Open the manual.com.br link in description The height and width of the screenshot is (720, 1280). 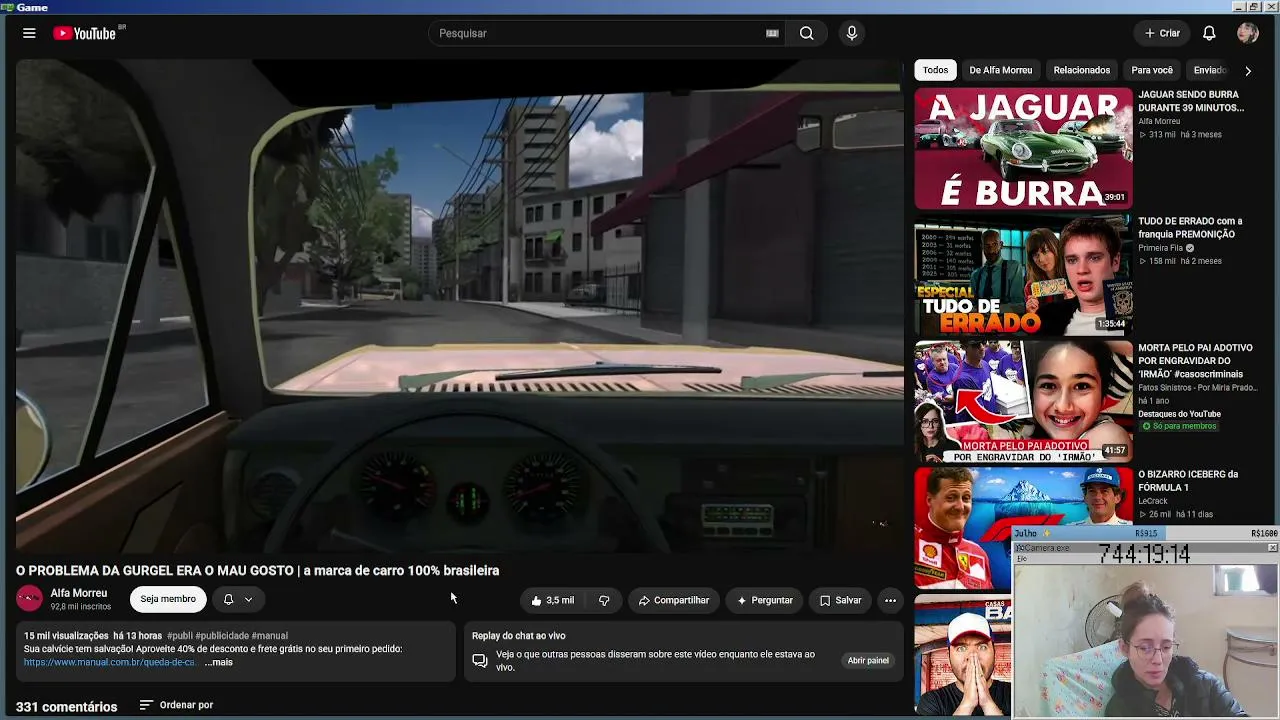110,662
